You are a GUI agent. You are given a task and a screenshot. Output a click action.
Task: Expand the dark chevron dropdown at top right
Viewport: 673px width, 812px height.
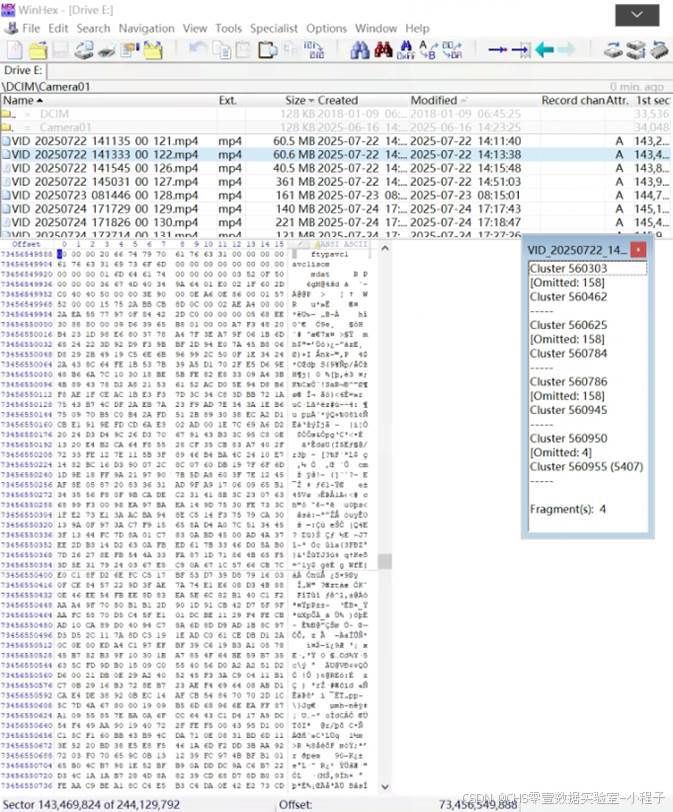click(637, 14)
